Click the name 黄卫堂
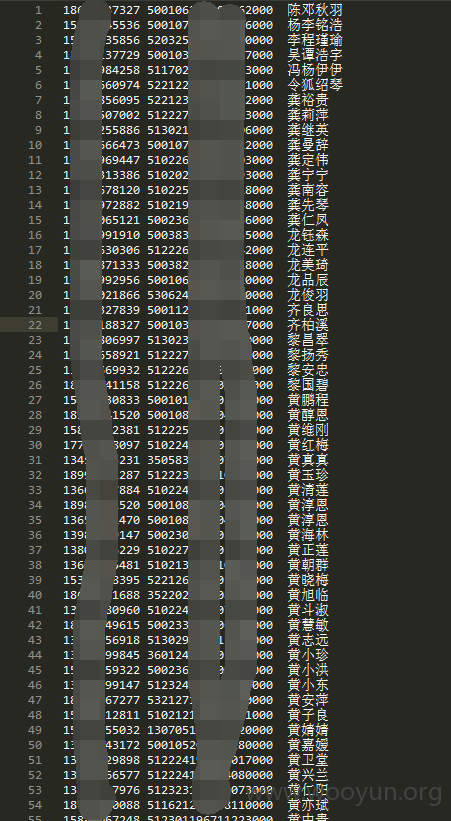Image resolution: width=451 pixels, height=821 pixels. 308,760
